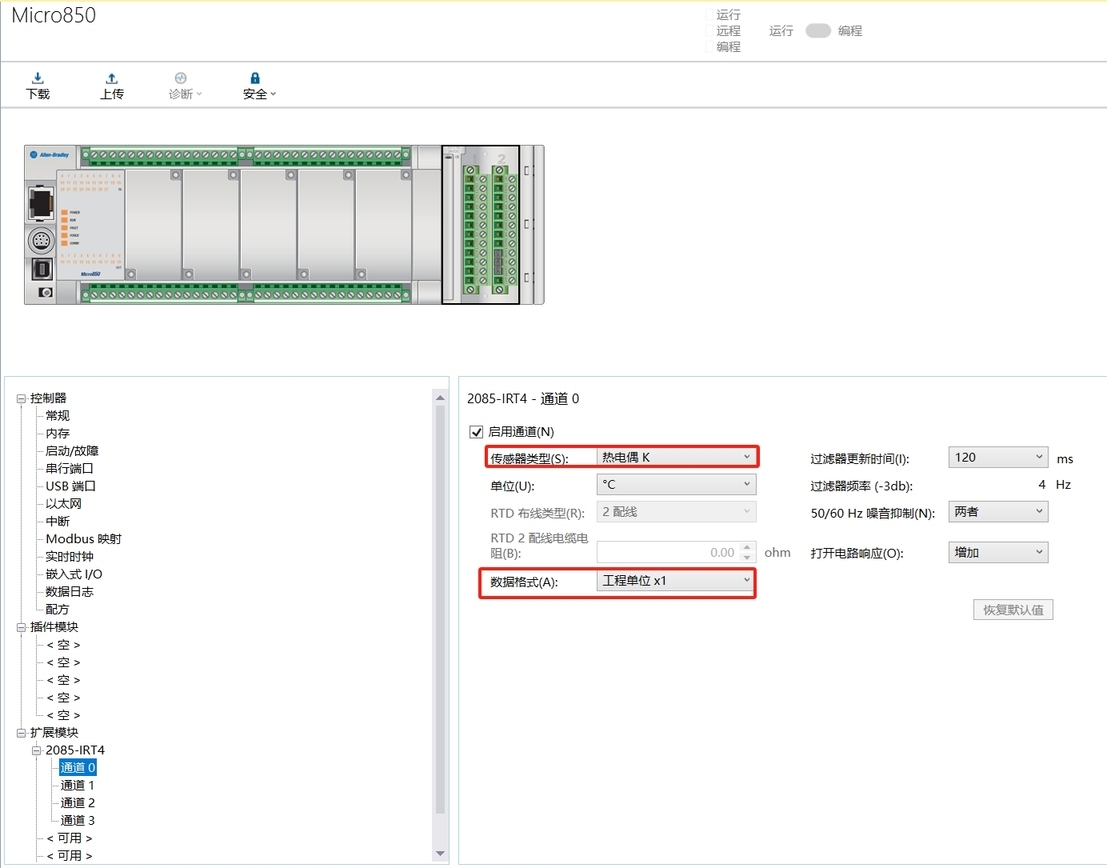Open the Units (单位) °C dropdown

click(676, 485)
